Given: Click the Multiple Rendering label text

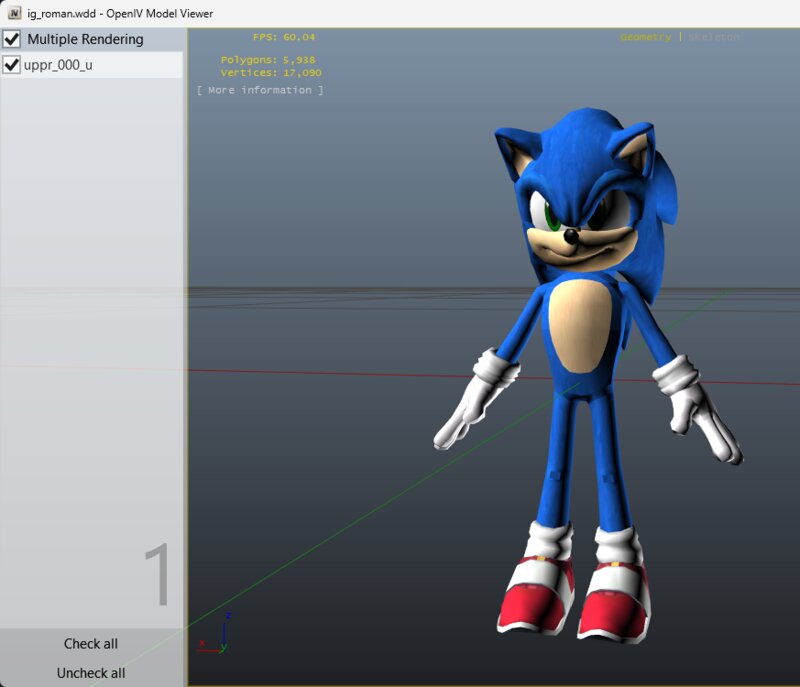Looking at the screenshot, I should pos(85,39).
